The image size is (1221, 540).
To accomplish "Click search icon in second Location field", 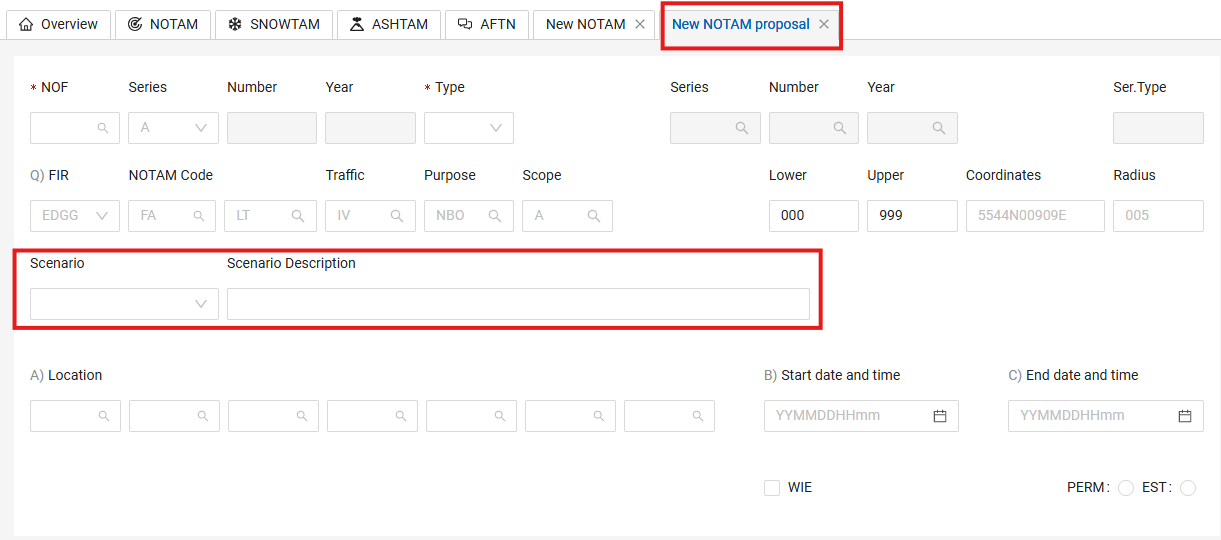I will point(203,416).
